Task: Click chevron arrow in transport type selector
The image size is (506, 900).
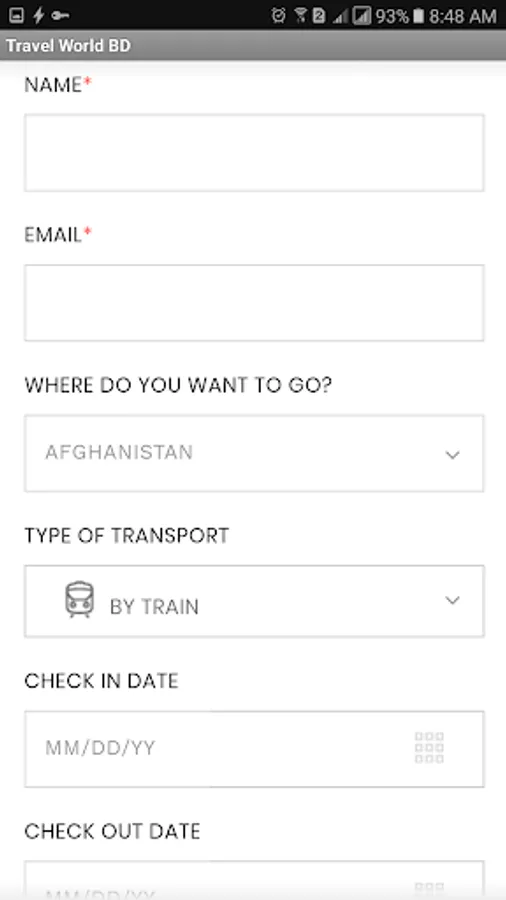Action: click(453, 600)
